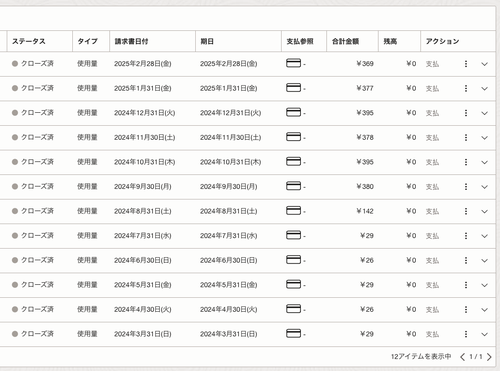
Task: Expand the 2024年3月31日 invoice row
Action: [x=484, y=334]
